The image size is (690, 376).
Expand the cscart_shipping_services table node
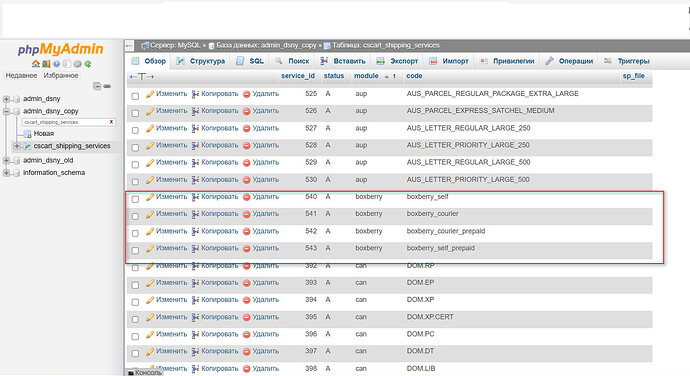click(17, 146)
